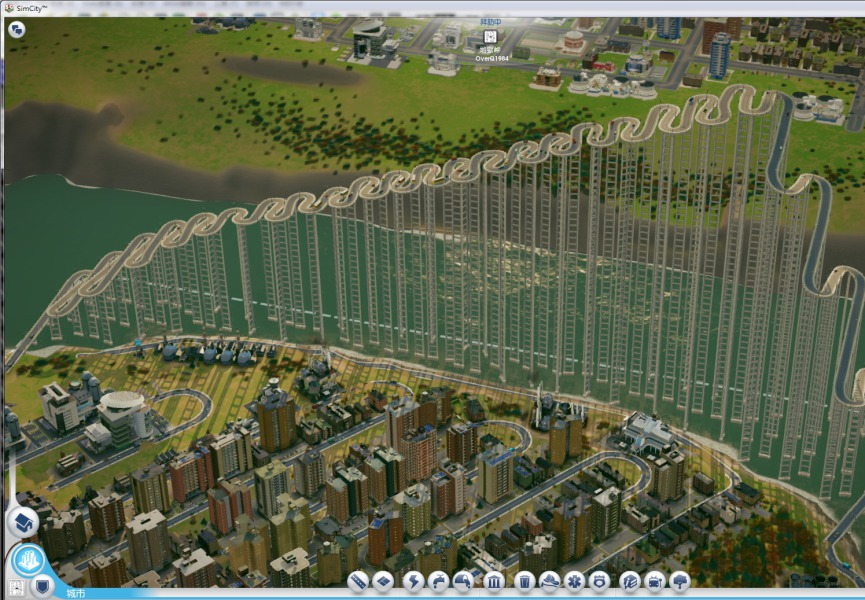
Task: Click the shield icon button
Action: [x=42, y=585]
